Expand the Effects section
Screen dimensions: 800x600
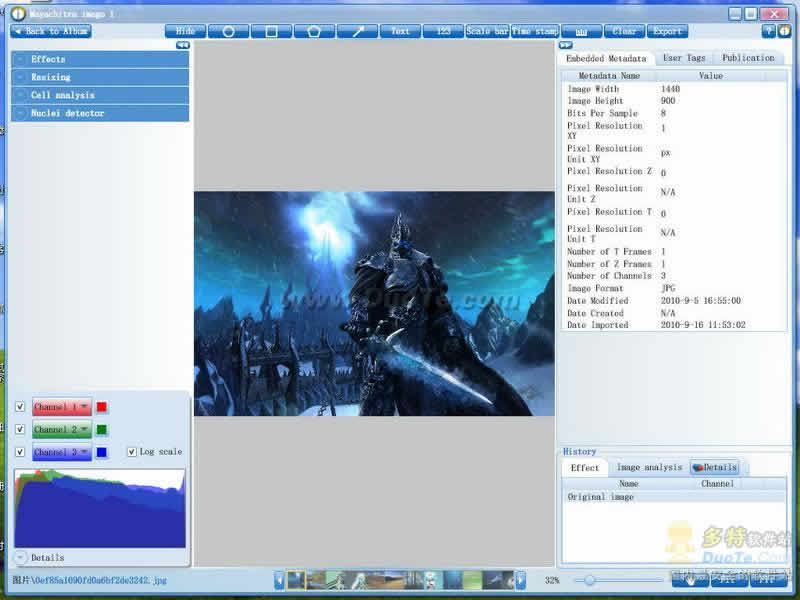click(x=100, y=59)
